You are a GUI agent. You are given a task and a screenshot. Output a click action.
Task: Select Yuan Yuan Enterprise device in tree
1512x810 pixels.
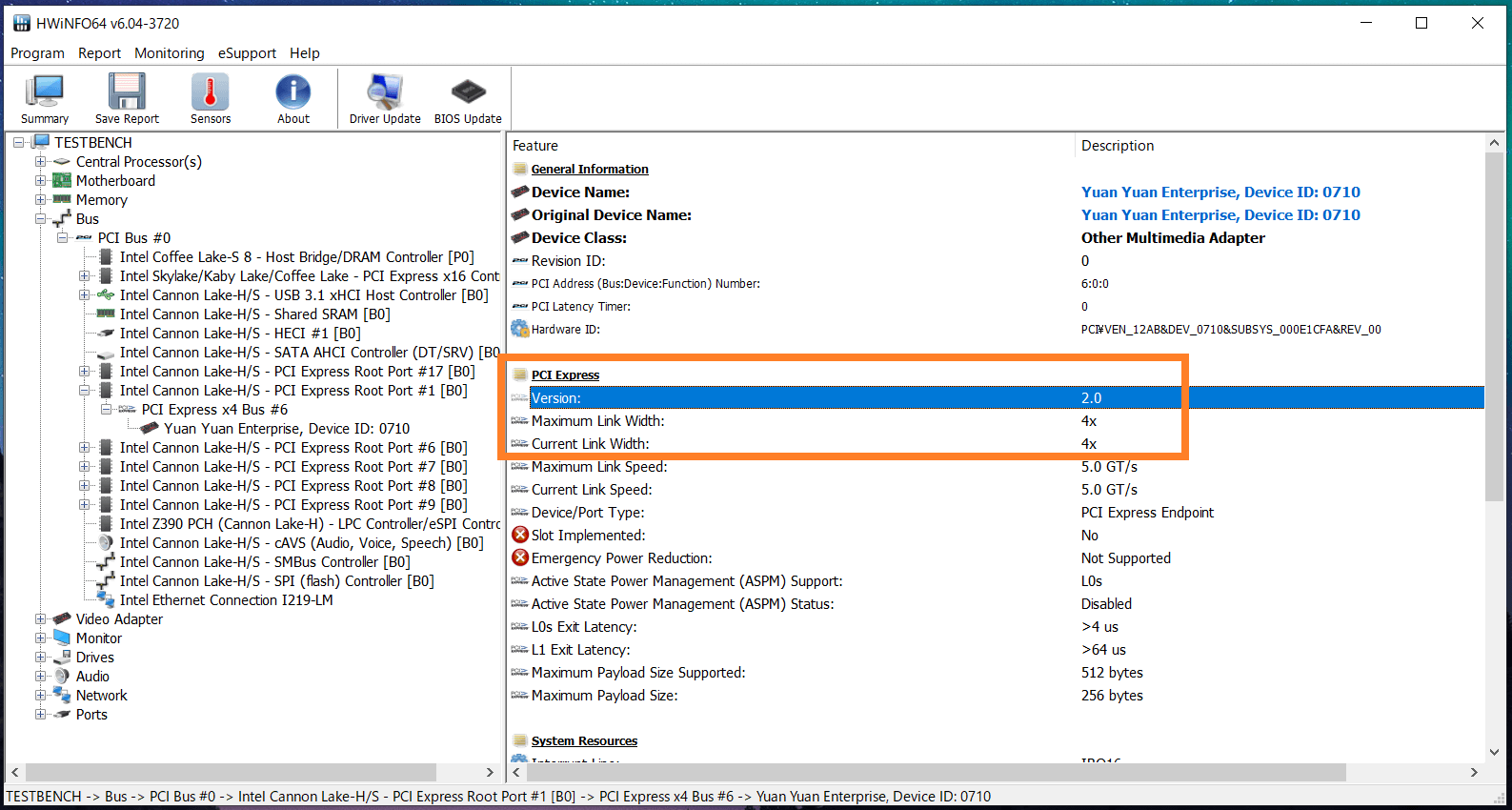[x=287, y=428]
